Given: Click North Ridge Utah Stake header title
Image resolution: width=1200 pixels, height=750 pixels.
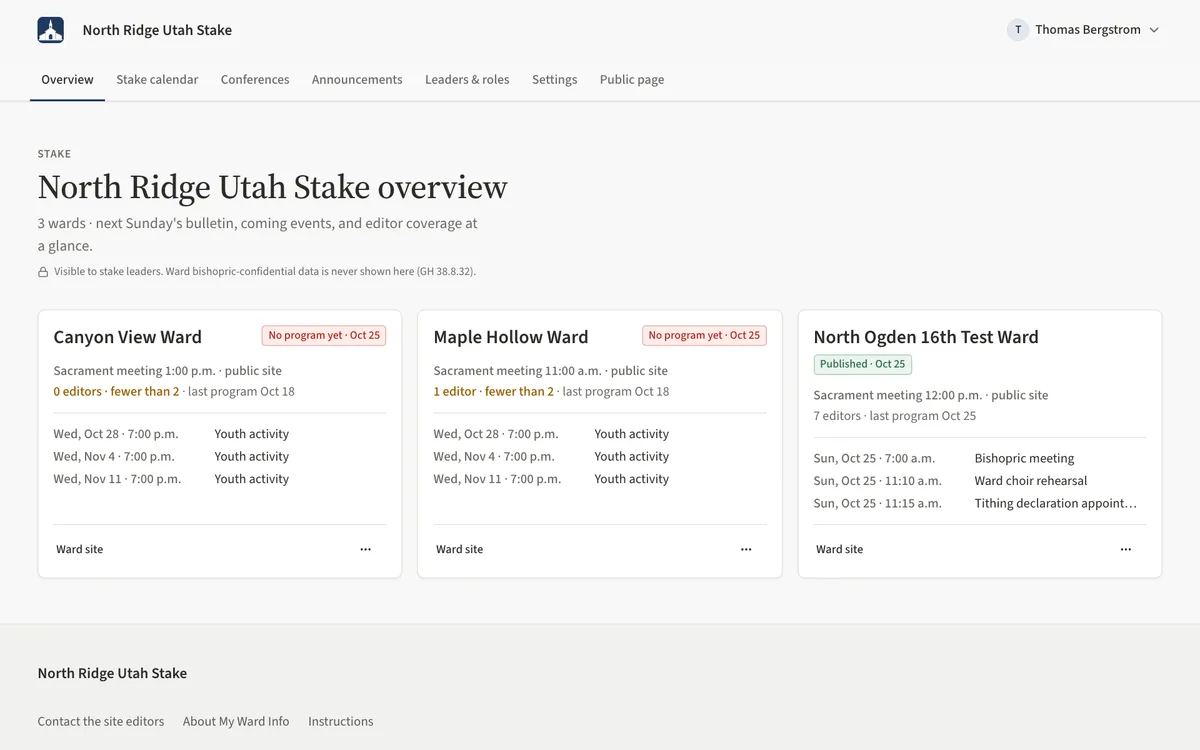Looking at the screenshot, I should pos(157,30).
